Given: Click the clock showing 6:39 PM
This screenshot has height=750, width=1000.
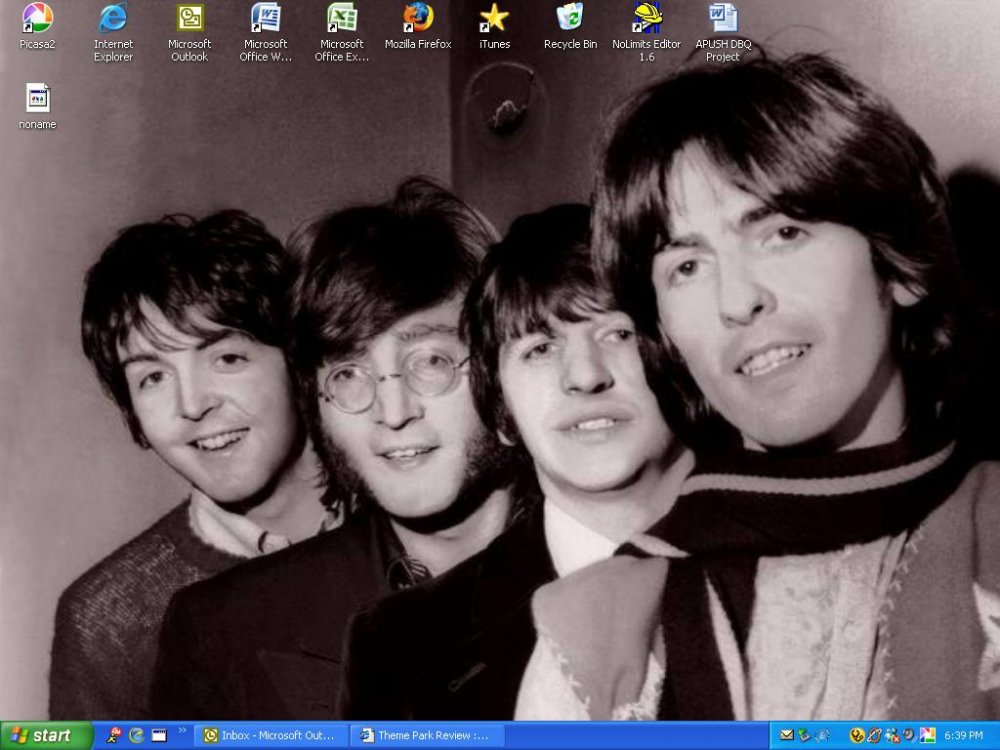Looking at the screenshot, I should point(964,736).
